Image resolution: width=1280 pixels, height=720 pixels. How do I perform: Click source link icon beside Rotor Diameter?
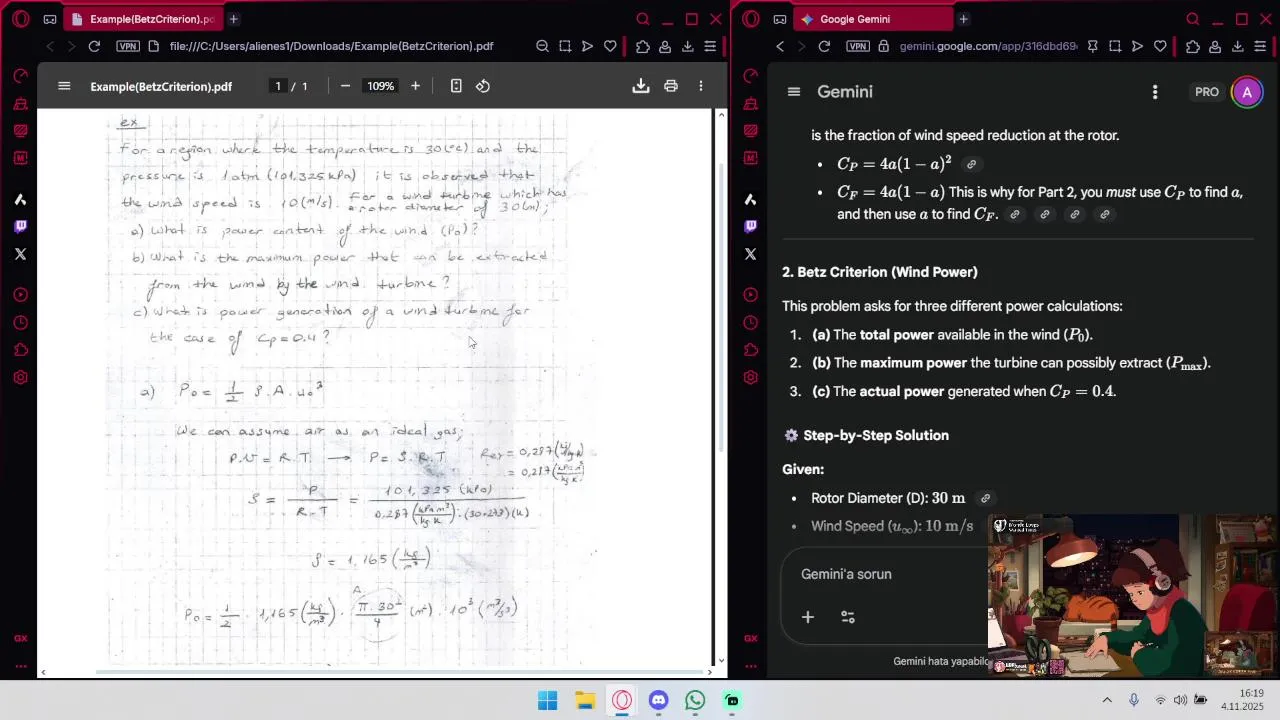point(985,498)
